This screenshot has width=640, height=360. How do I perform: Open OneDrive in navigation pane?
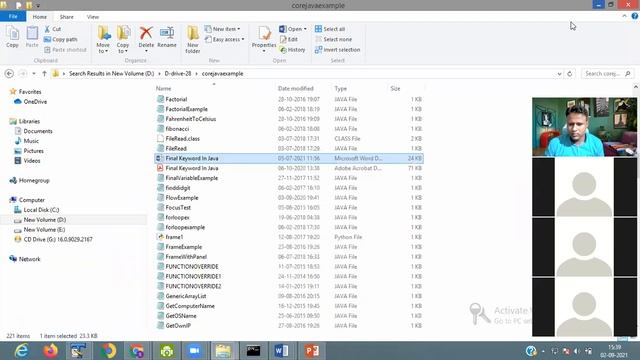(35, 102)
